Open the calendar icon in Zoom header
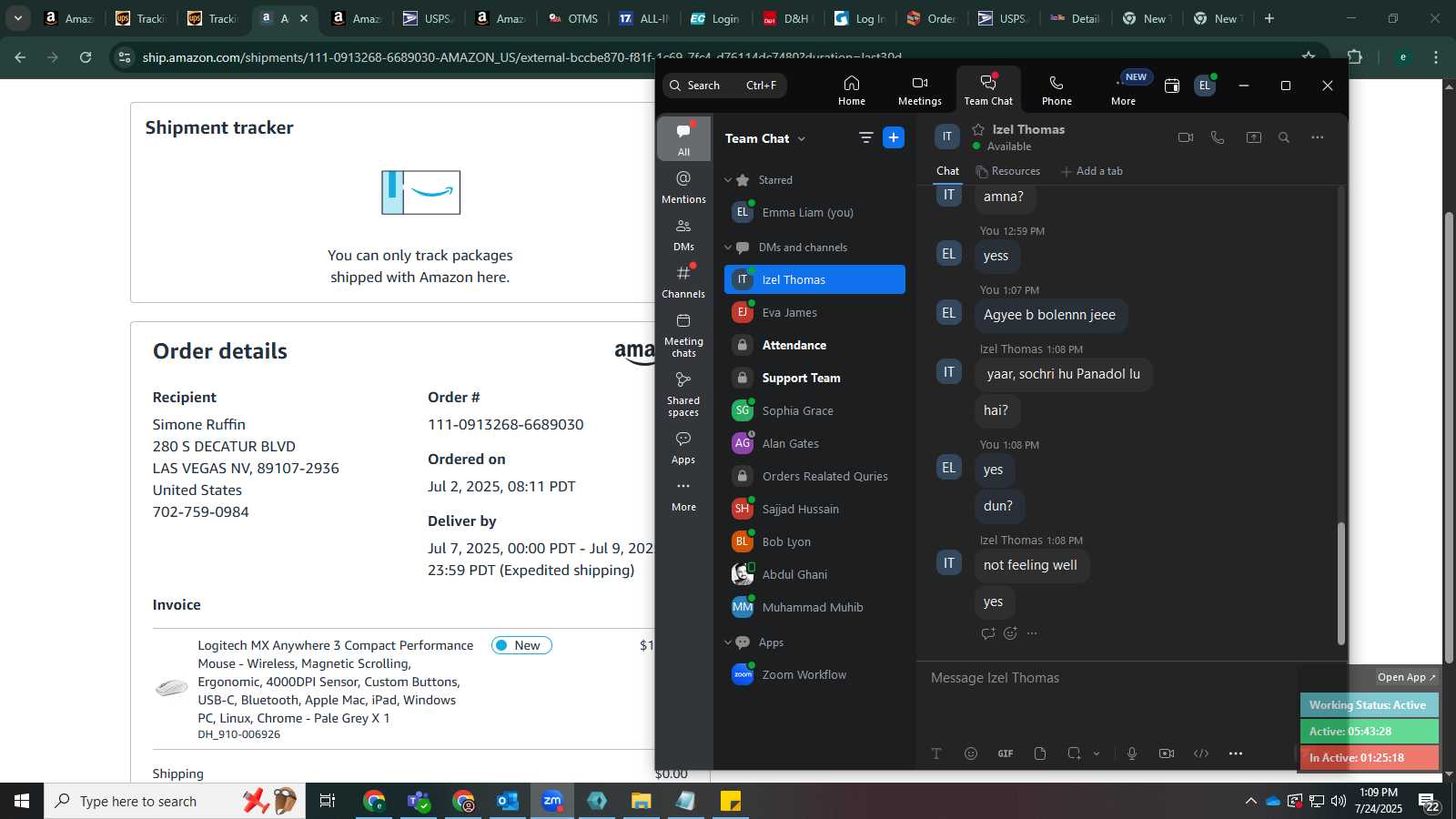Viewport: 1456px width, 819px height. (x=1172, y=86)
